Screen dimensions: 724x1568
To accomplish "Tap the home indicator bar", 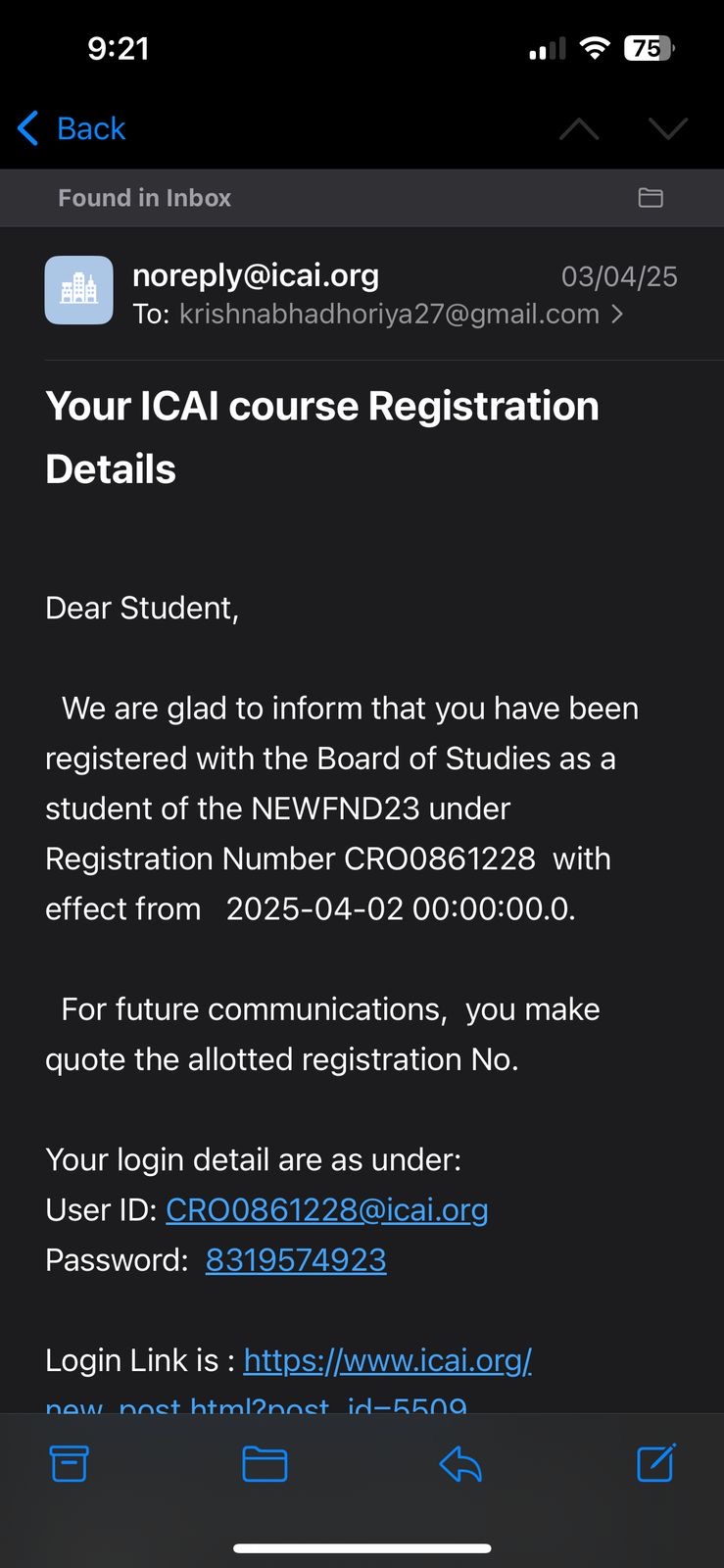I will (362, 1548).
